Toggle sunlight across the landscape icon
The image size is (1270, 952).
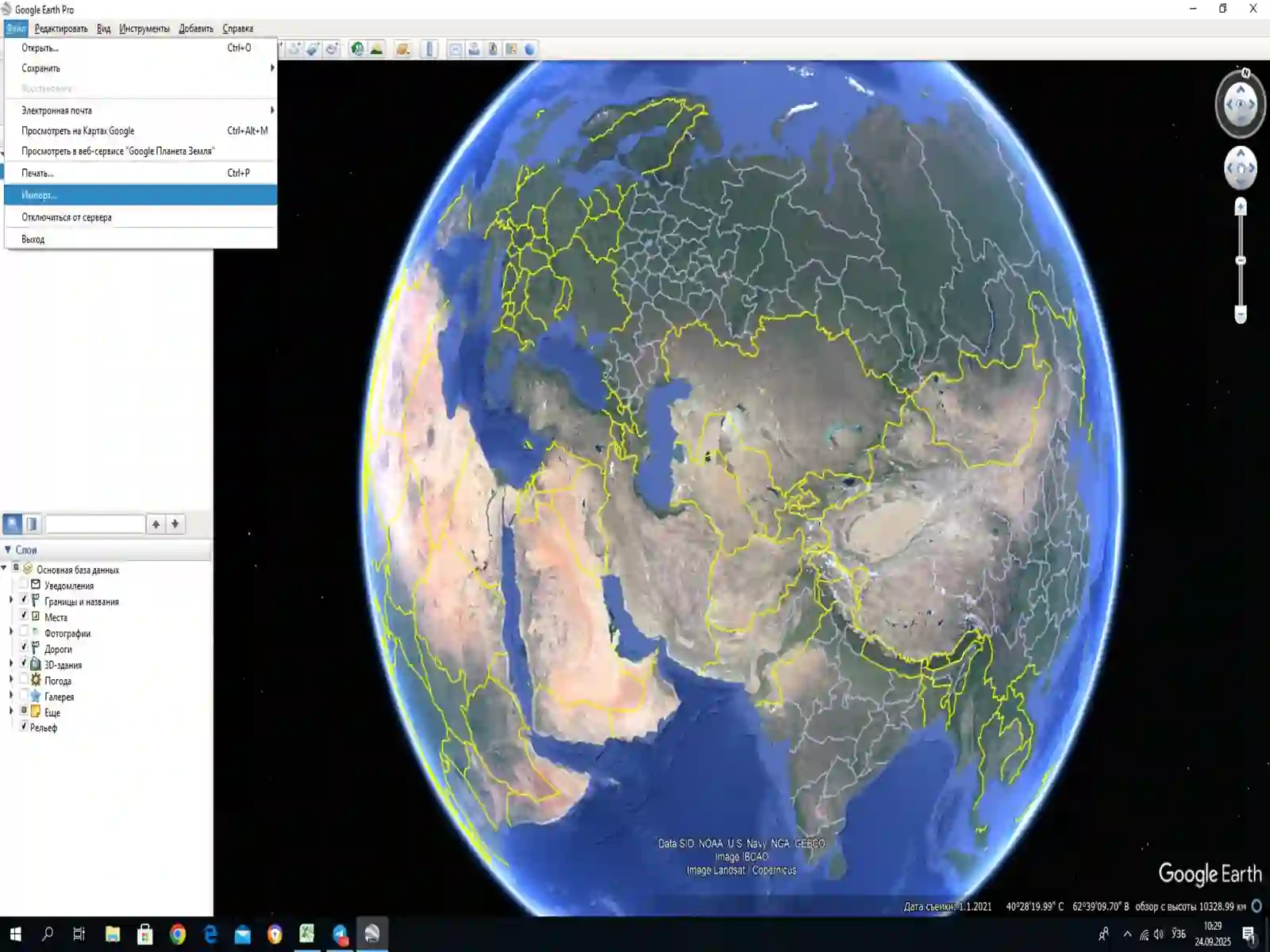click(x=377, y=49)
